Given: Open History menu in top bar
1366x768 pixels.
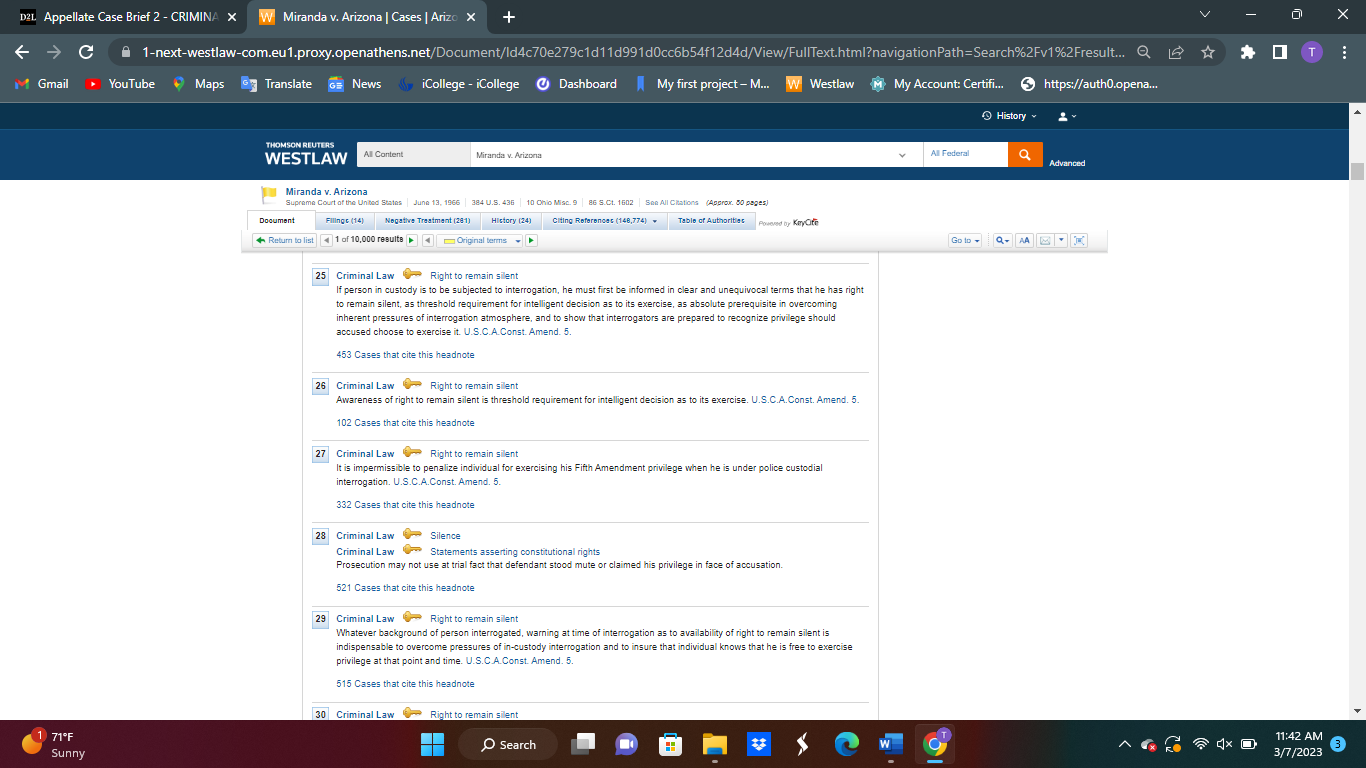Looking at the screenshot, I should (1007, 115).
